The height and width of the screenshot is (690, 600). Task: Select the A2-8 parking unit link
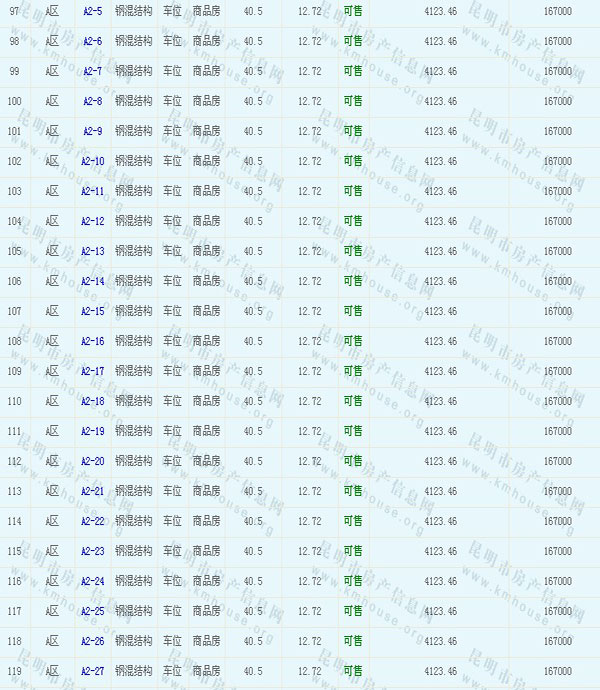[x=92, y=101]
